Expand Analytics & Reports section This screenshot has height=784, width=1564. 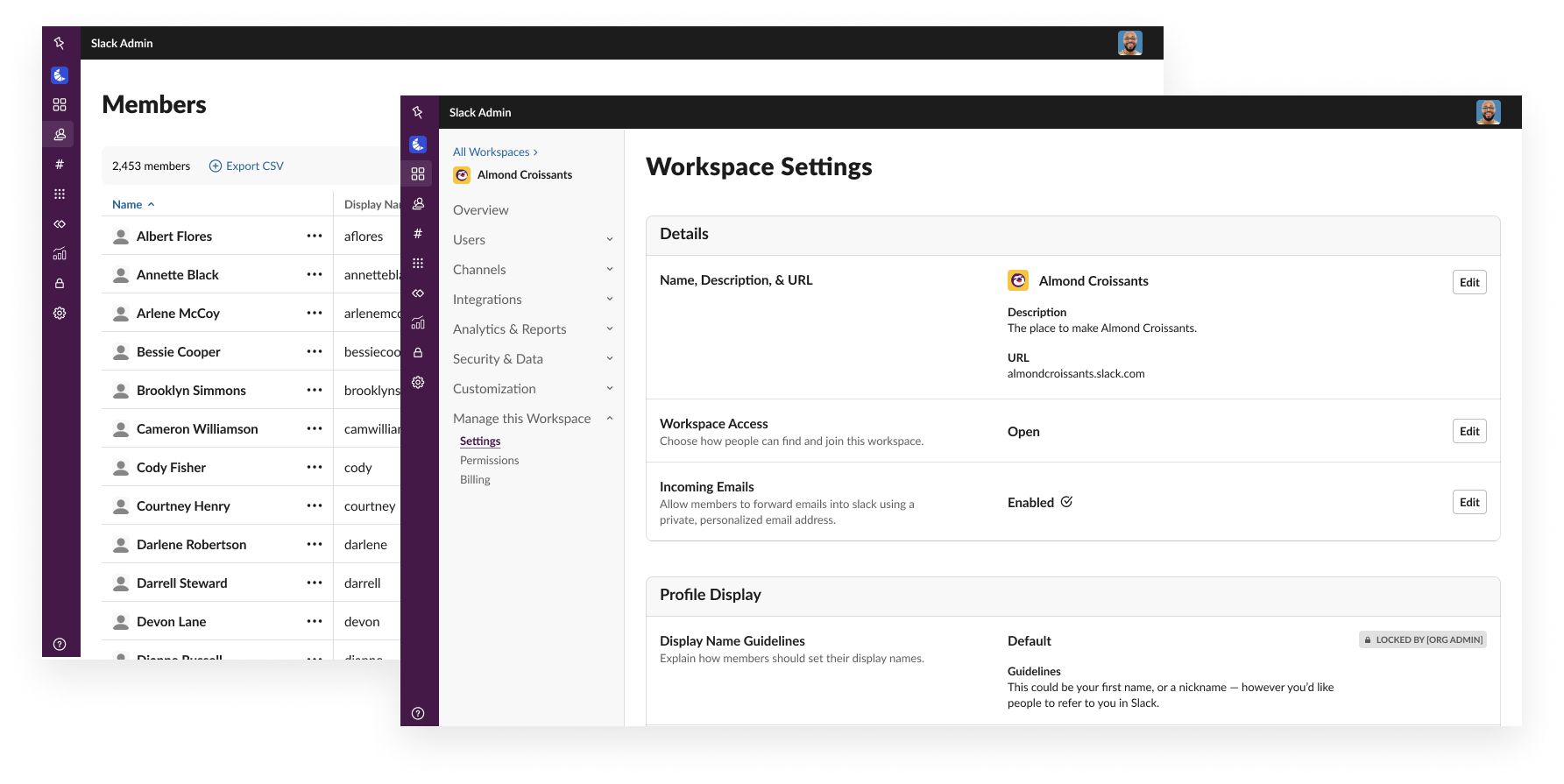tap(533, 329)
